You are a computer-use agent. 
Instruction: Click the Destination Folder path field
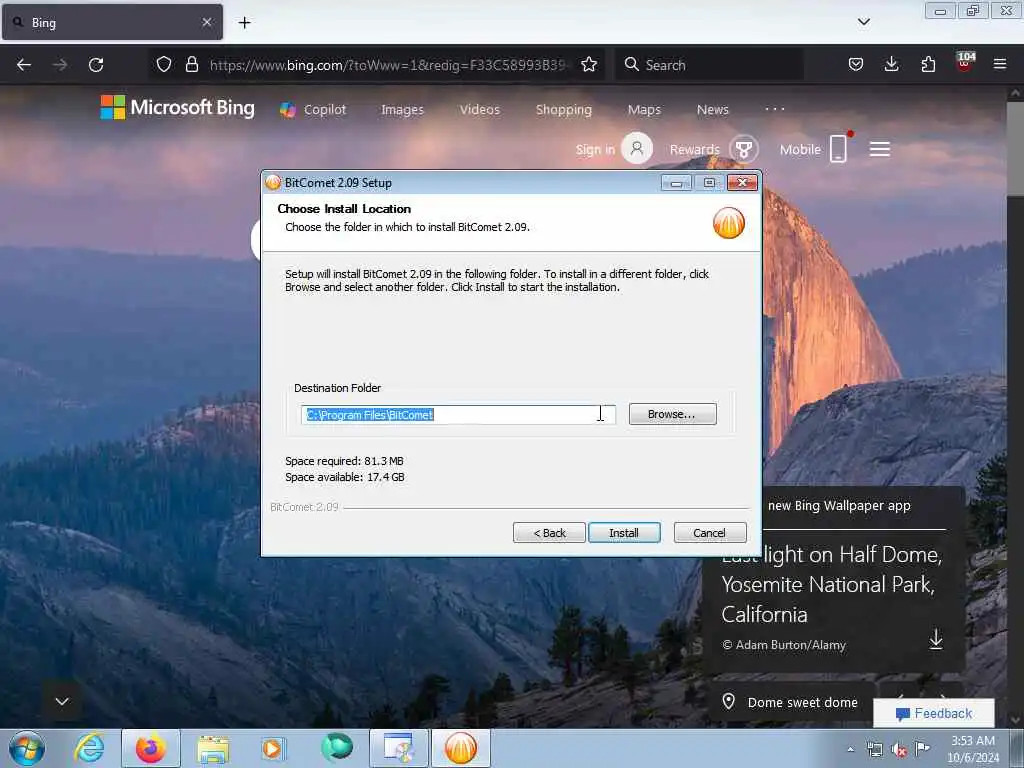click(x=458, y=415)
